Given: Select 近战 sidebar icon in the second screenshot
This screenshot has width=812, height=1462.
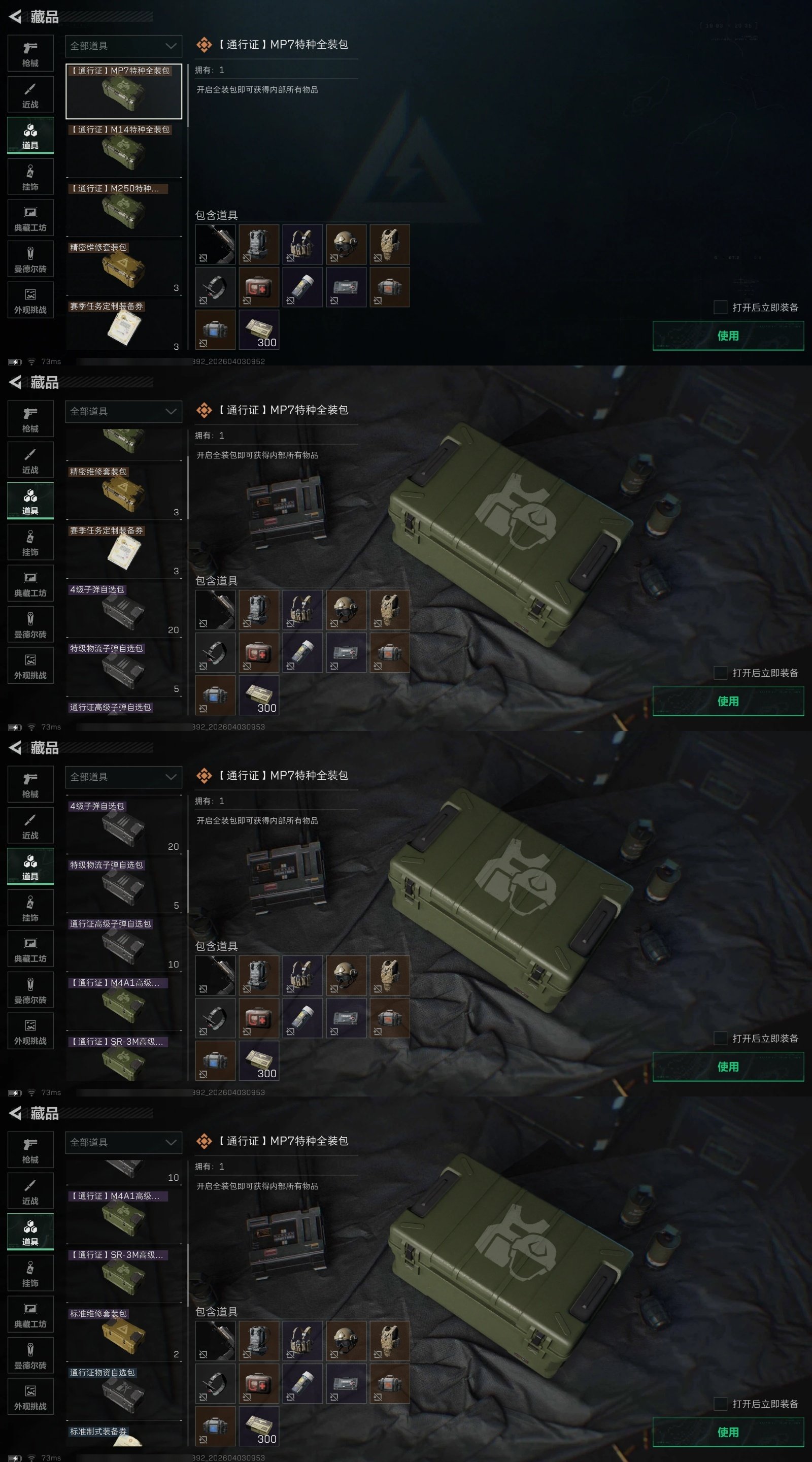Looking at the screenshot, I should (x=30, y=460).
